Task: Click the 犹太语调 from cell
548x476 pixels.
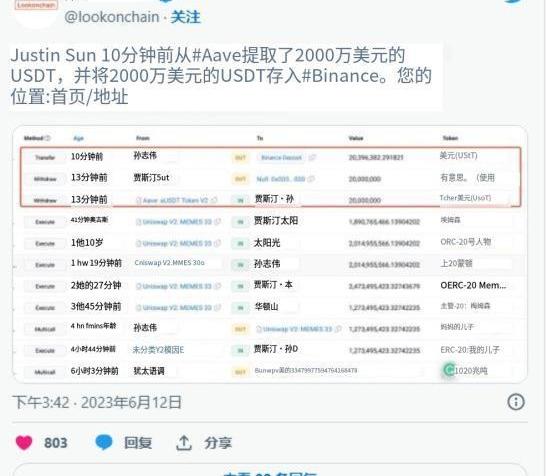Action: click(x=149, y=371)
